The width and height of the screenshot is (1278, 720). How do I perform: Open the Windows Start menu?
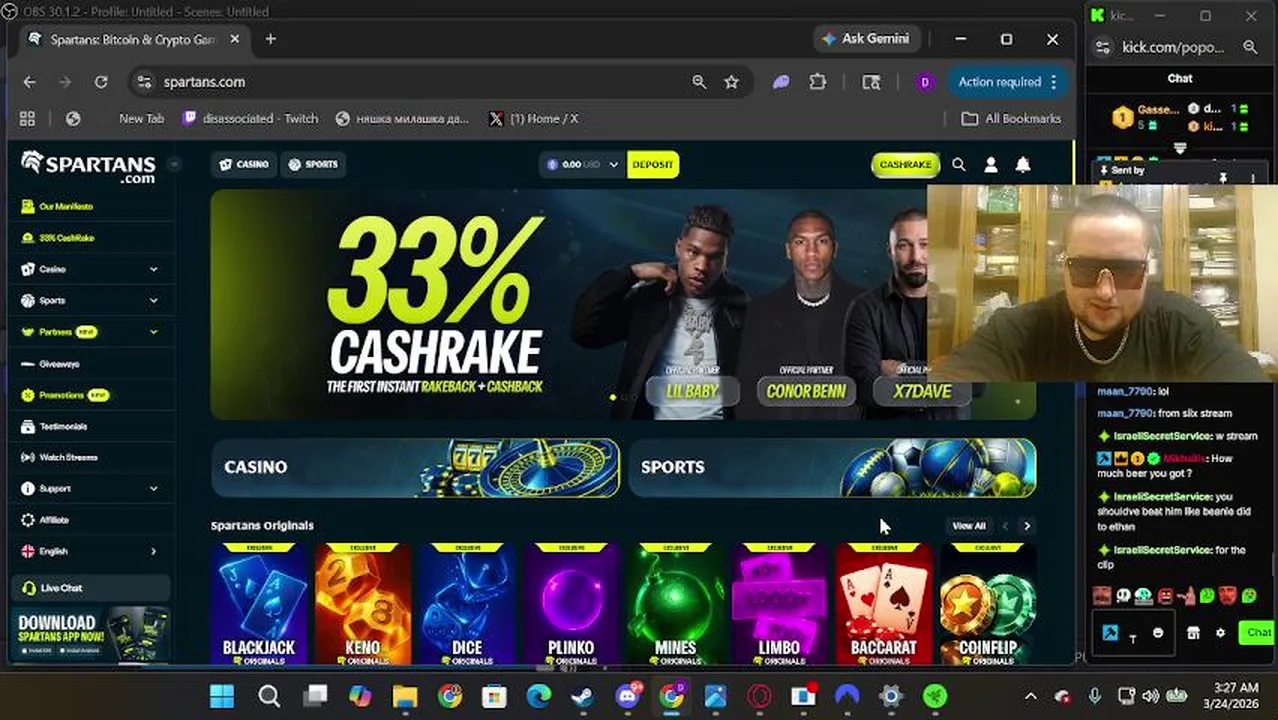pos(222,696)
